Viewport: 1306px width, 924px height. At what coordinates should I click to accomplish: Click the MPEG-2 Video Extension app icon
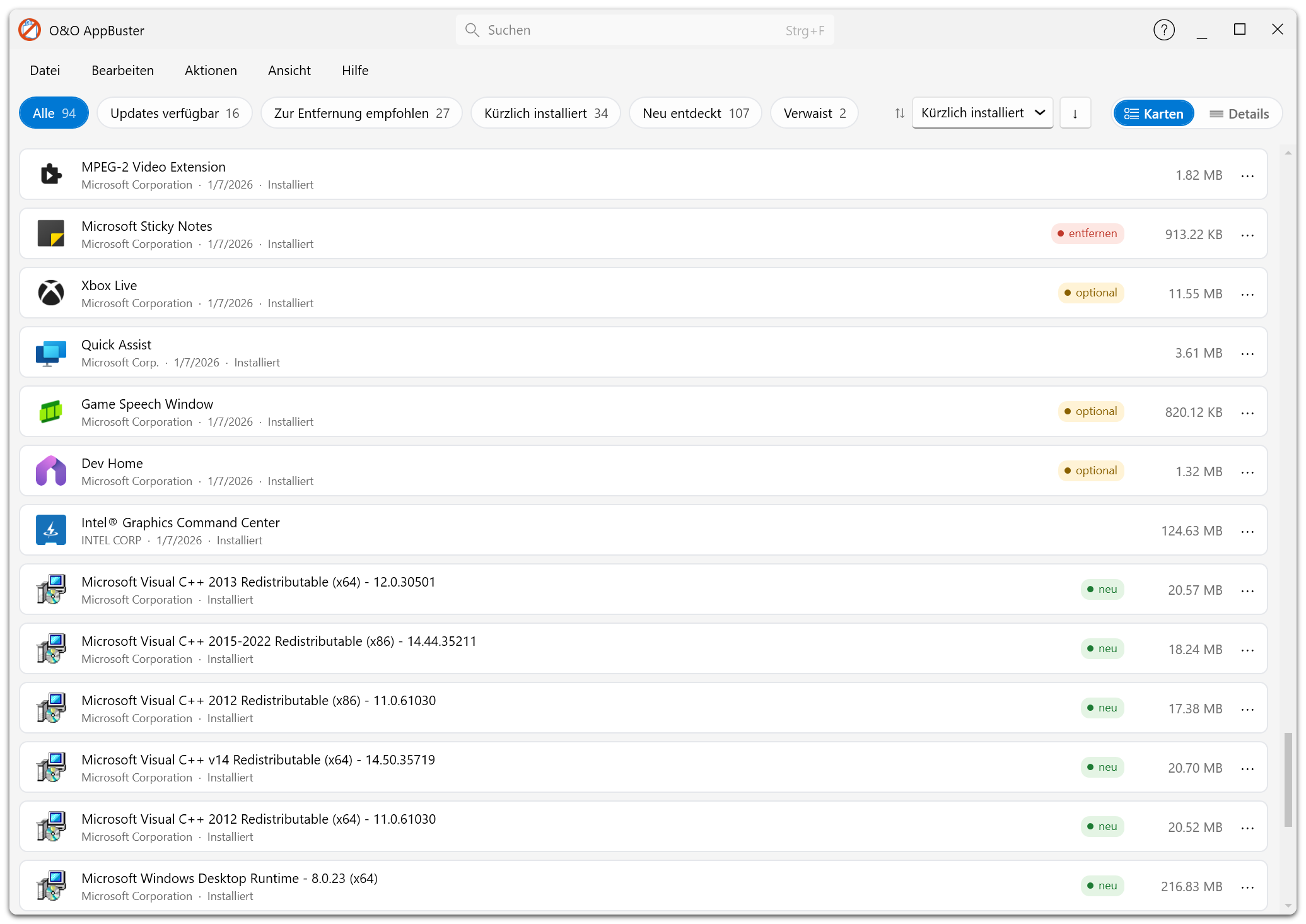pos(51,174)
